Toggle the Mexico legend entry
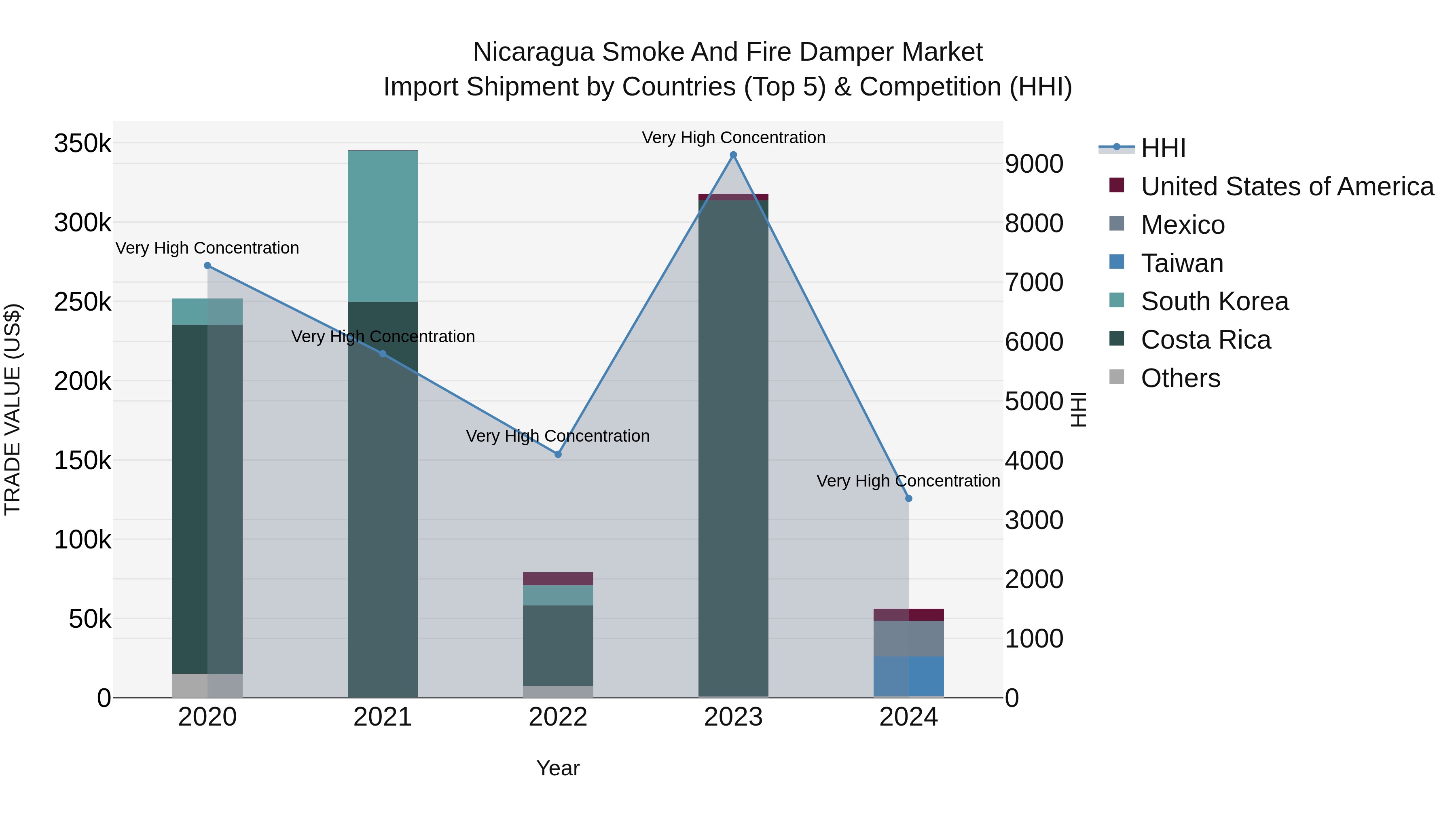Viewport: 1456px width, 819px height. coord(1166,225)
